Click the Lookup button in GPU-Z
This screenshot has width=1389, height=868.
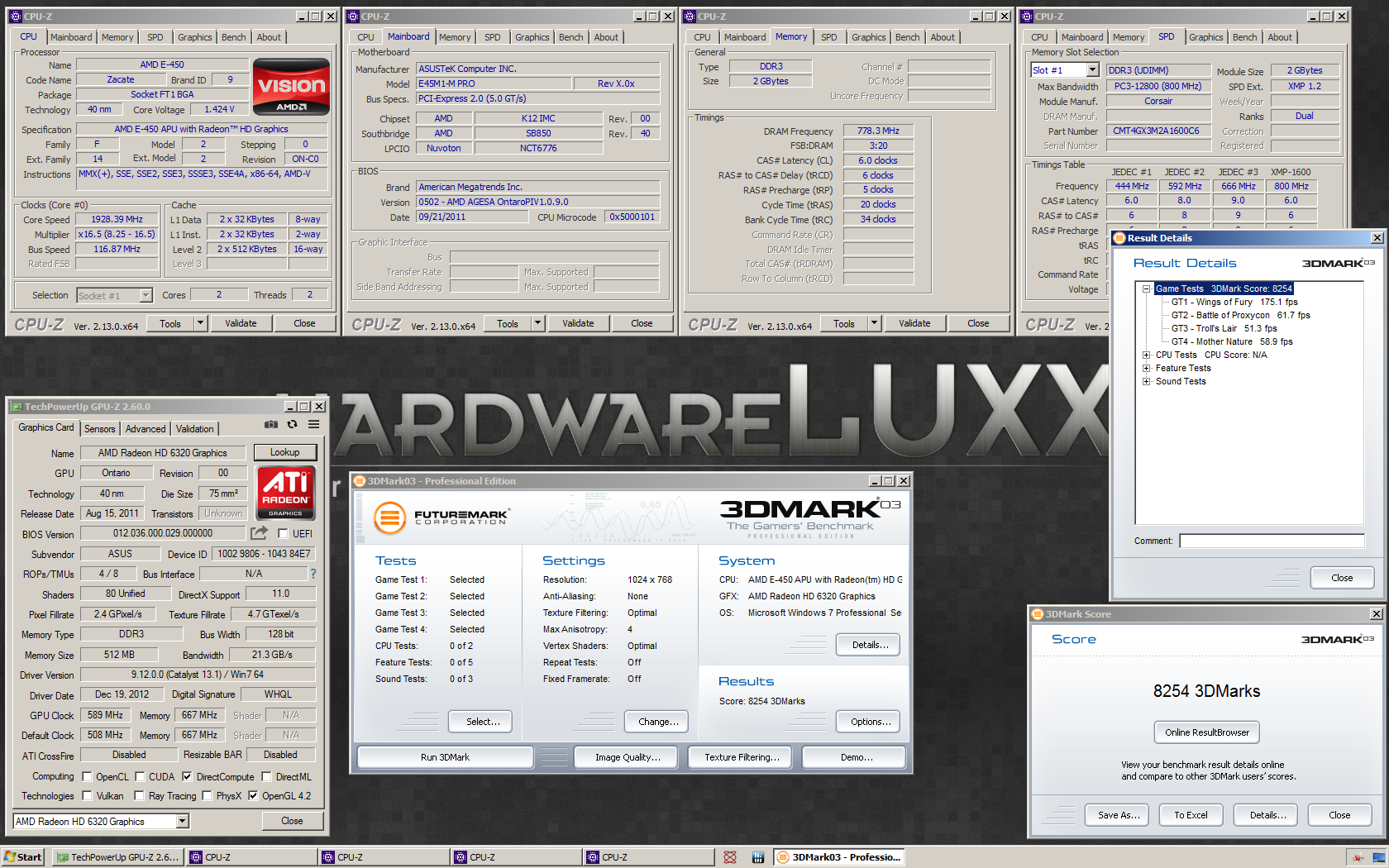284,452
